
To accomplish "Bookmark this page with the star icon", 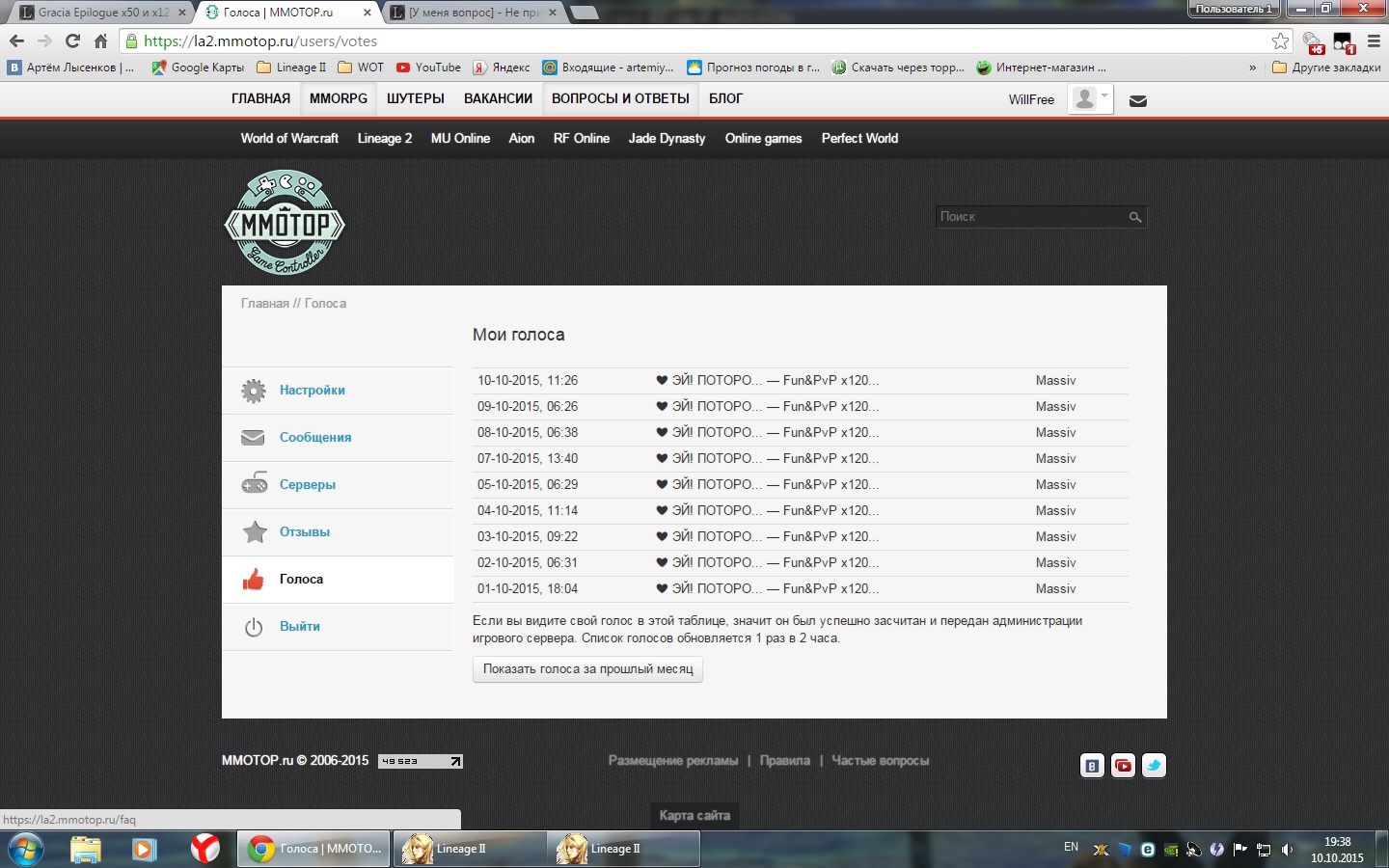I will [x=1280, y=41].
